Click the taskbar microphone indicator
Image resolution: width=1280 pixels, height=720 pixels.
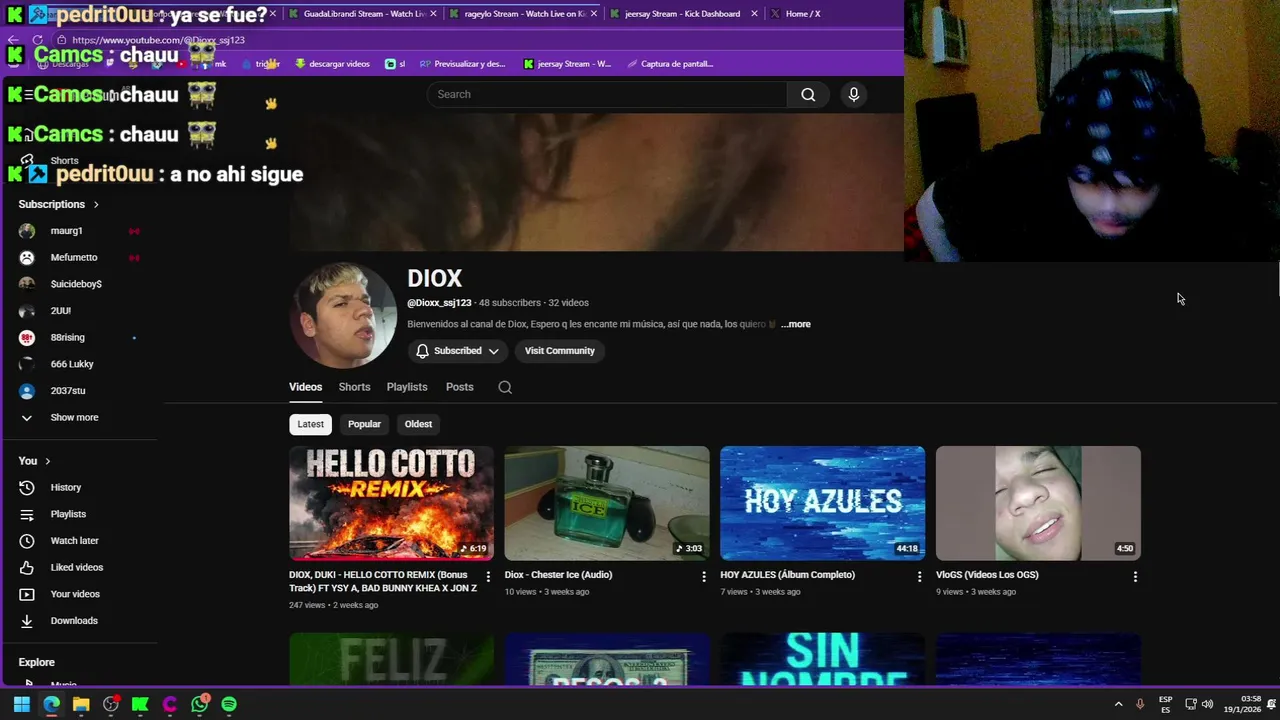coord(1140,704)
